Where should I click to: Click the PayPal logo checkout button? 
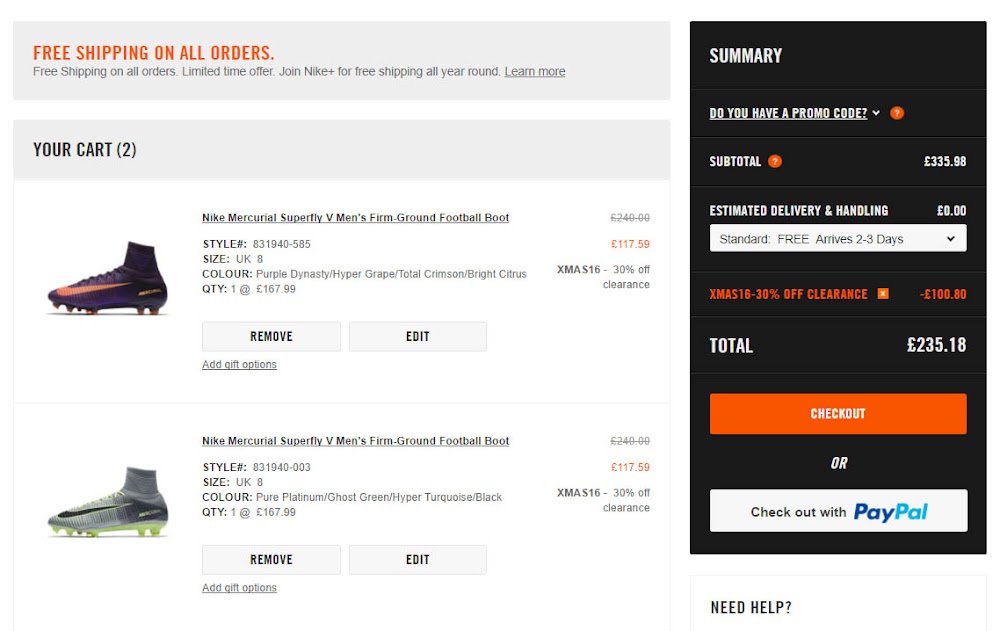click(838, 511)
